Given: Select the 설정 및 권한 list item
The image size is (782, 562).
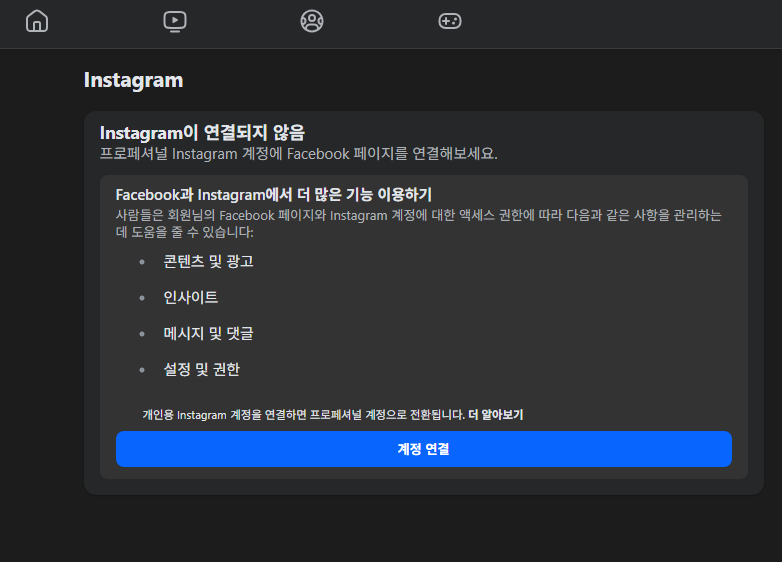Looking at the screenshot, I should coord(202,369).
